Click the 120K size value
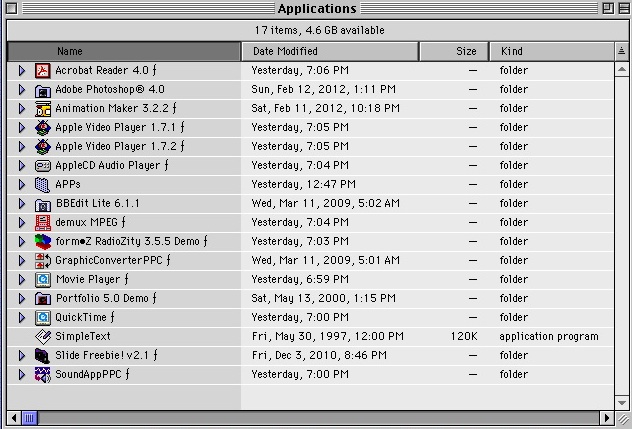 pyautogui.click(x=464, y=336)
